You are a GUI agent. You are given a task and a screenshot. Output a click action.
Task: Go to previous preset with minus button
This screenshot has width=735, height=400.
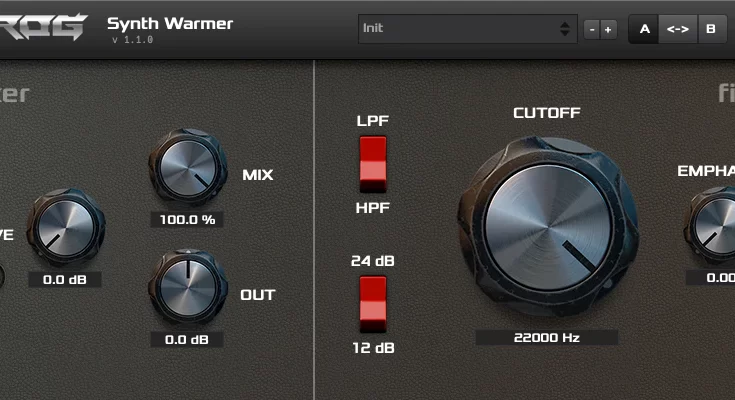coord(592,29)
